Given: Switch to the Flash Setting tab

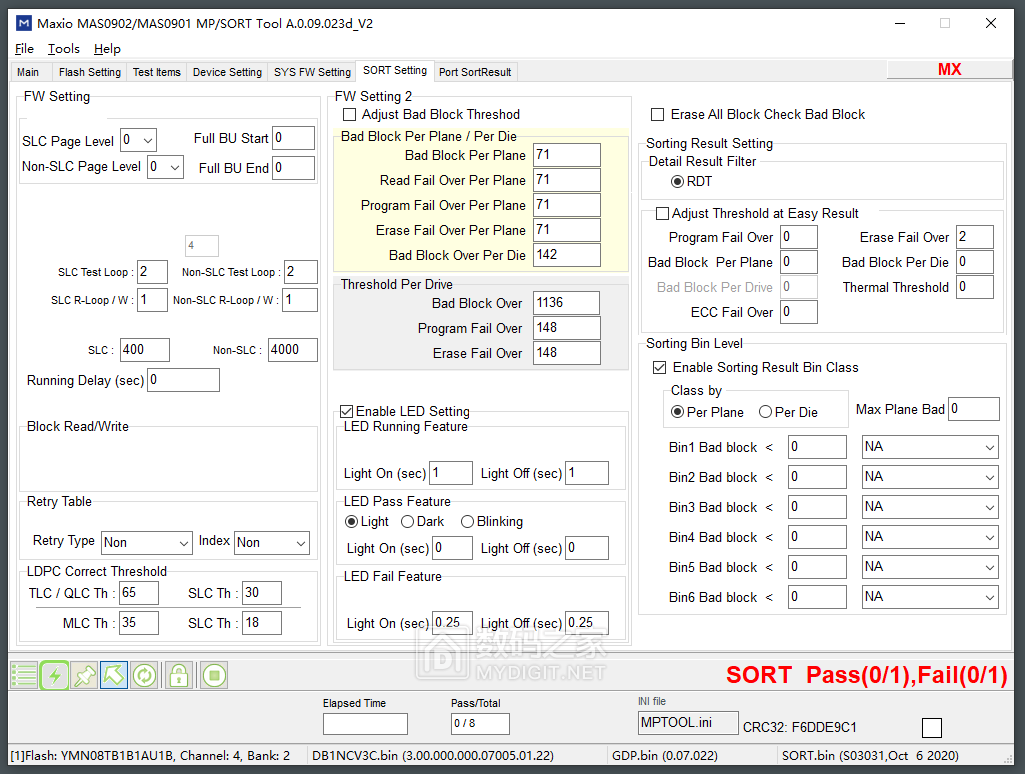Looking at the screenshot, I should click(90, 72).
